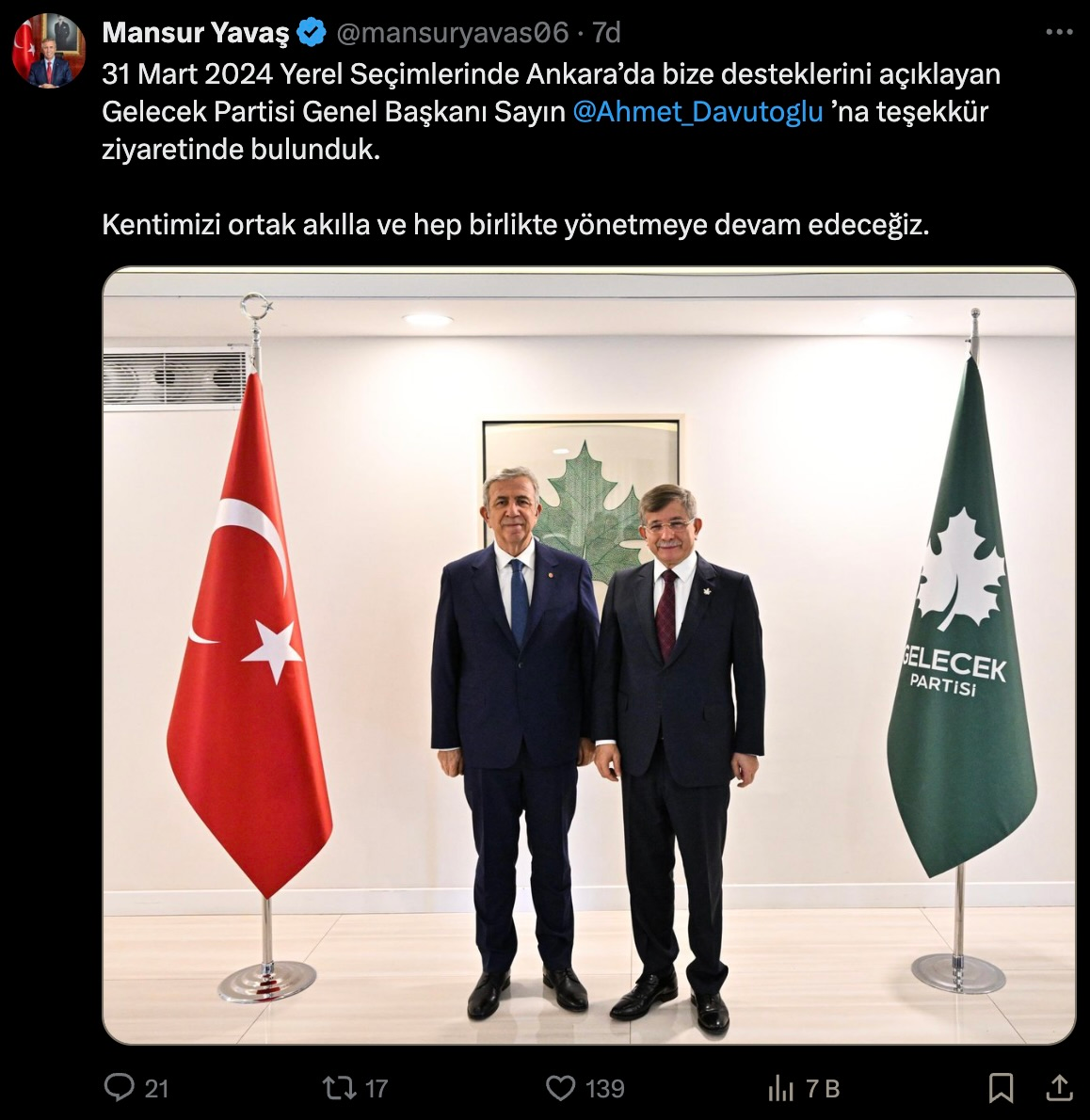Screen dimensions: 1090x1120
Task: Open the reply comment icon
Action: [119, 1088]
